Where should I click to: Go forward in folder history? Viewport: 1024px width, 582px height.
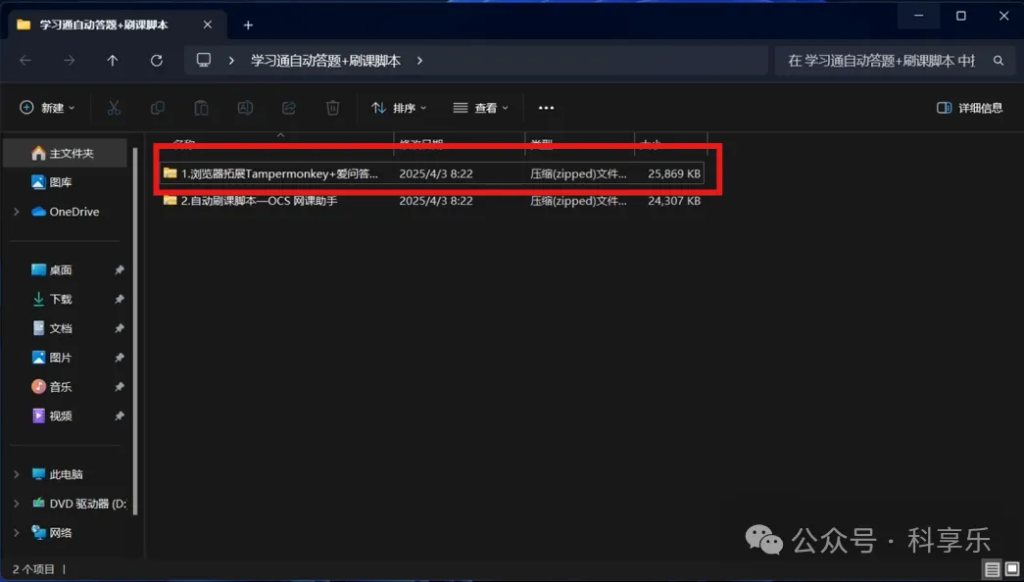click(69, 61)
